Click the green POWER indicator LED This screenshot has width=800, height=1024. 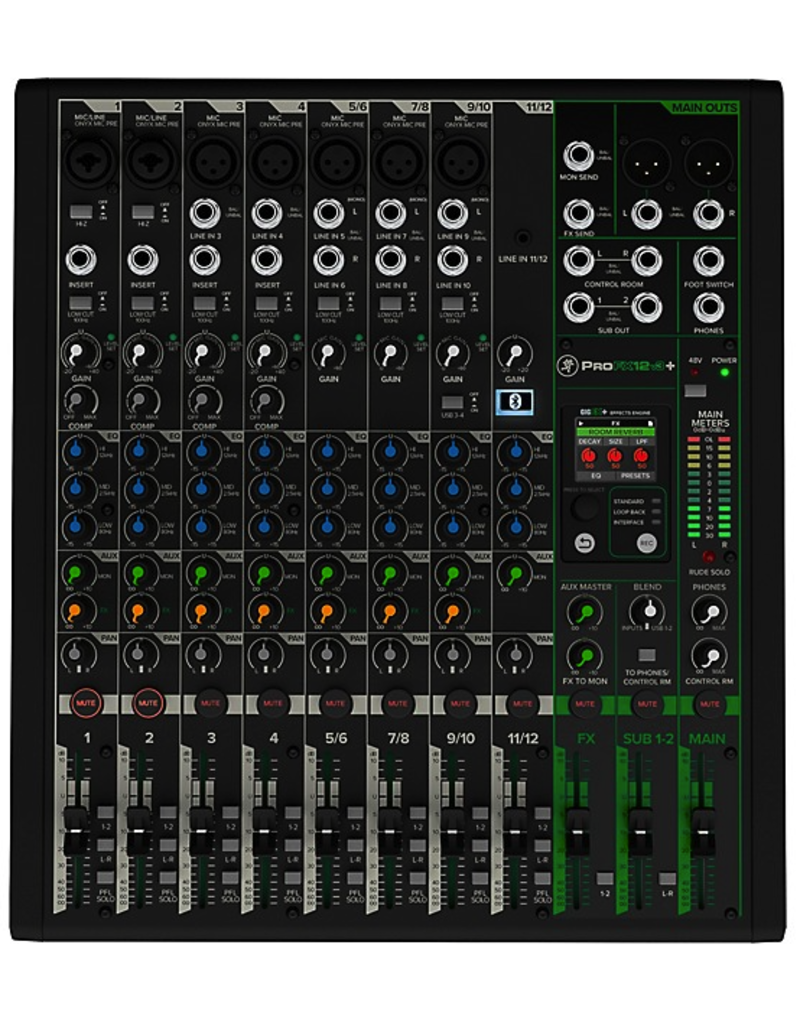pyautogui.click(x=725, y=374)
